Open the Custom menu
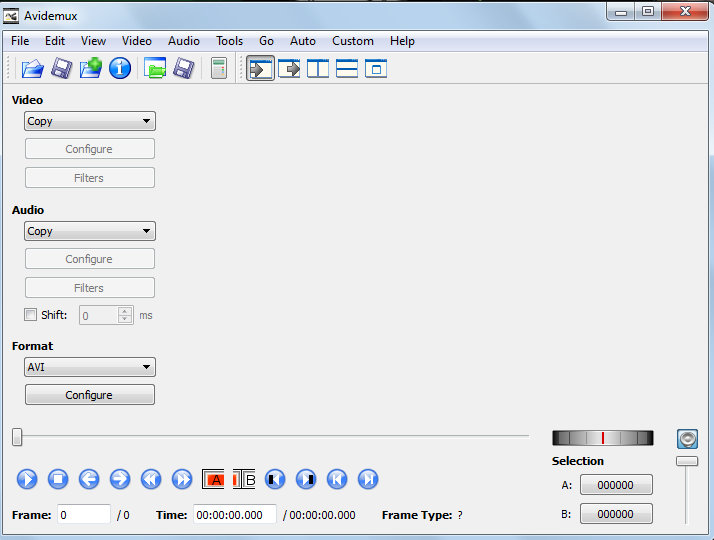The width and height of the screenshot is (714, 540). [x=353, y=41]
